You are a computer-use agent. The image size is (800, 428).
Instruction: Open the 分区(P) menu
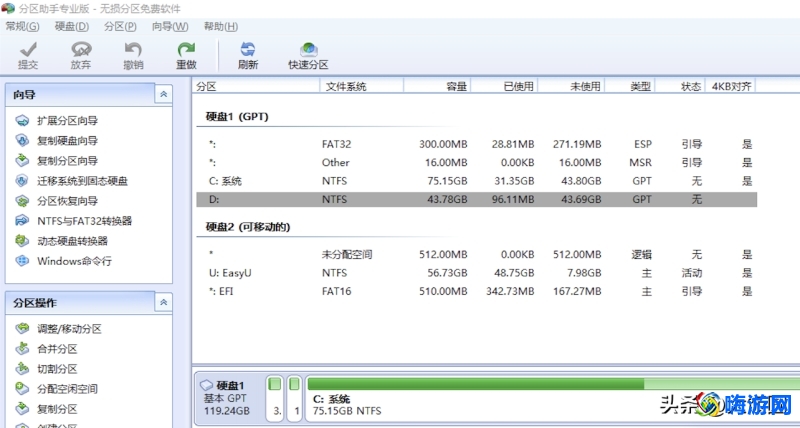tap(120, 27)
